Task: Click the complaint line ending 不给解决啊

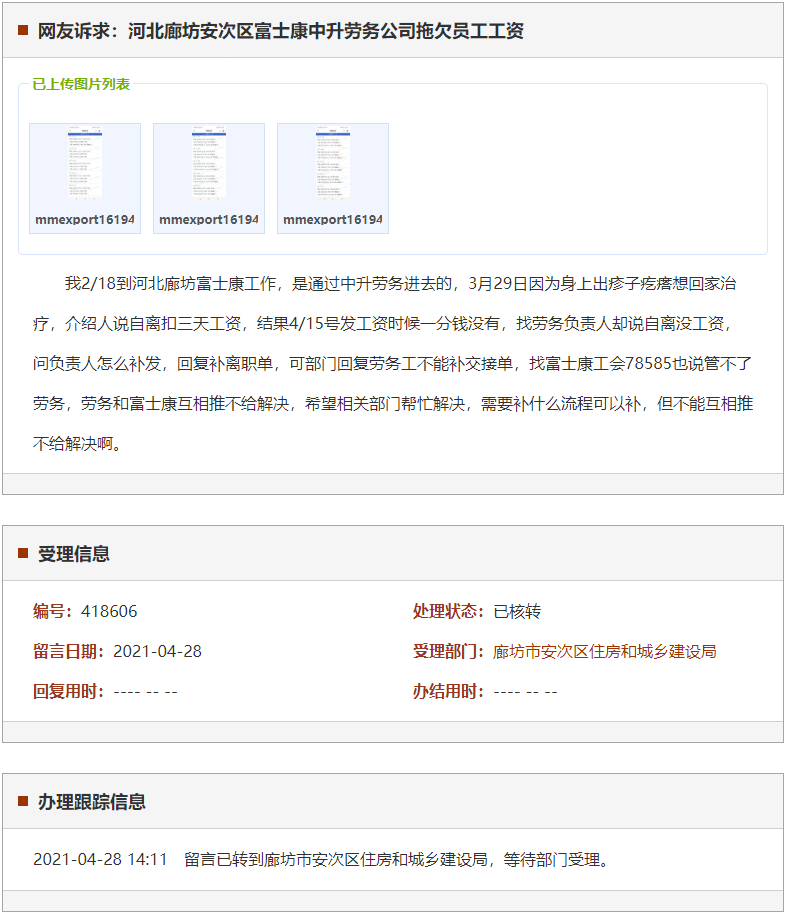Action: [x=77, y=444]
